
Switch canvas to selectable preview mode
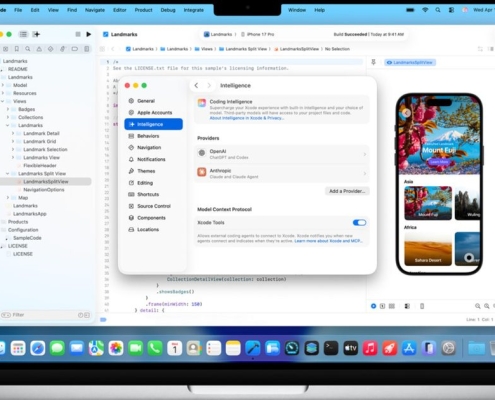pyautogui.click(x=382, y=306)
